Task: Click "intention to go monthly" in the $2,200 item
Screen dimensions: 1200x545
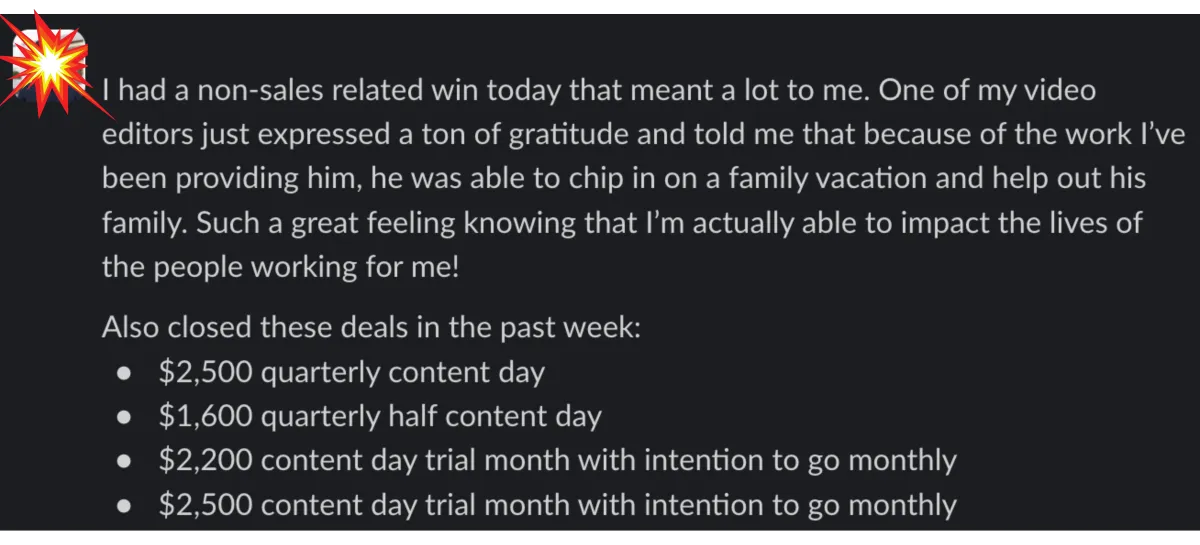Action: pyautogui.click(x=800, y=461)
